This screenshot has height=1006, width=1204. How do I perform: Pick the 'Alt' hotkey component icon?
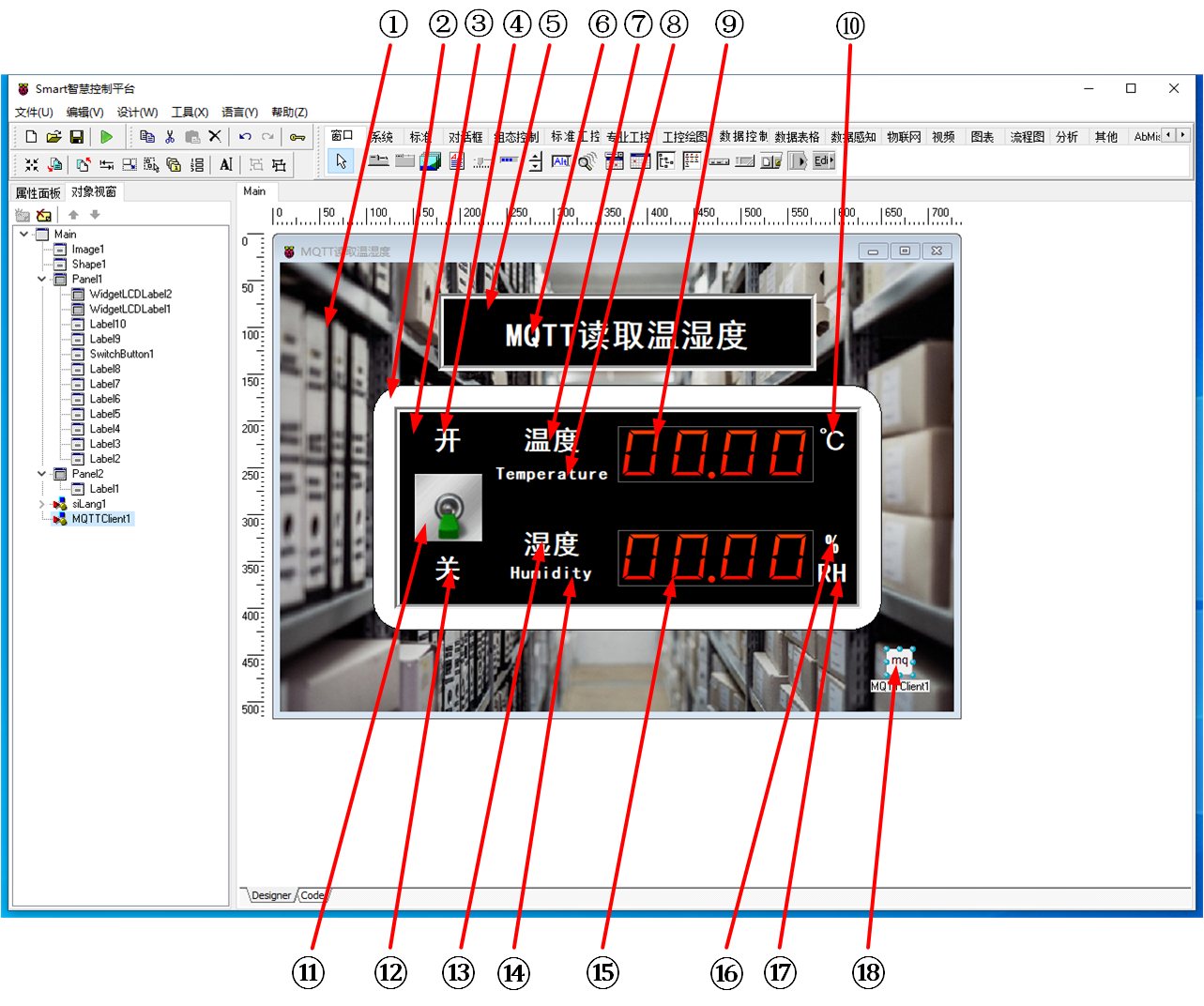coord(561,161)
